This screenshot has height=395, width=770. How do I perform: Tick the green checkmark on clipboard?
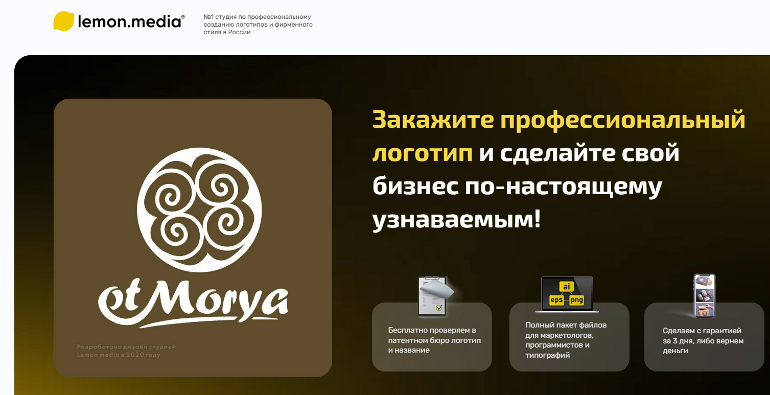(440, 308)
